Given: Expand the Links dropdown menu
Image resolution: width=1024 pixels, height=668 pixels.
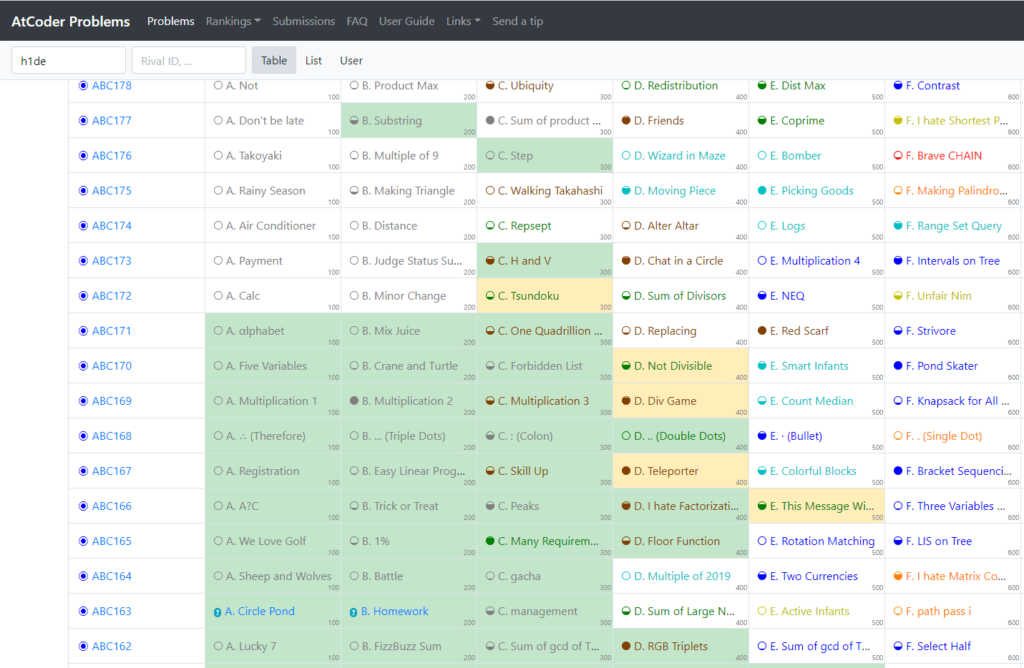Looking at the screenshot, I should coord(463,21).
